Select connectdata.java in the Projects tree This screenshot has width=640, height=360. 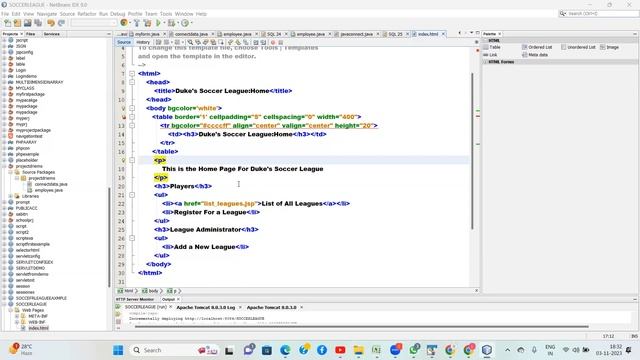[x=51, y=184]
